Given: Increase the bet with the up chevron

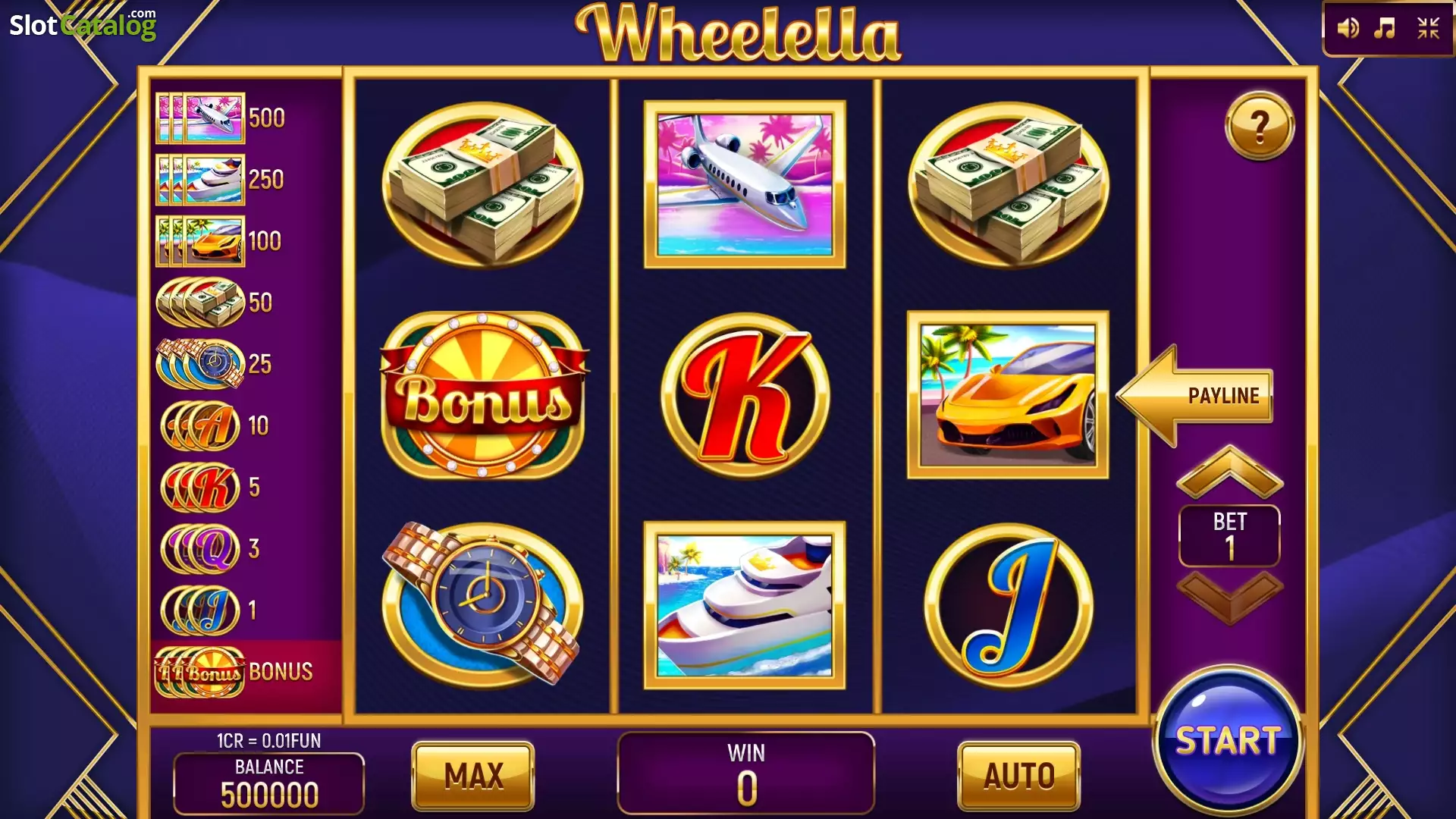Looking at the screenshot, I should coord(1229,472).
